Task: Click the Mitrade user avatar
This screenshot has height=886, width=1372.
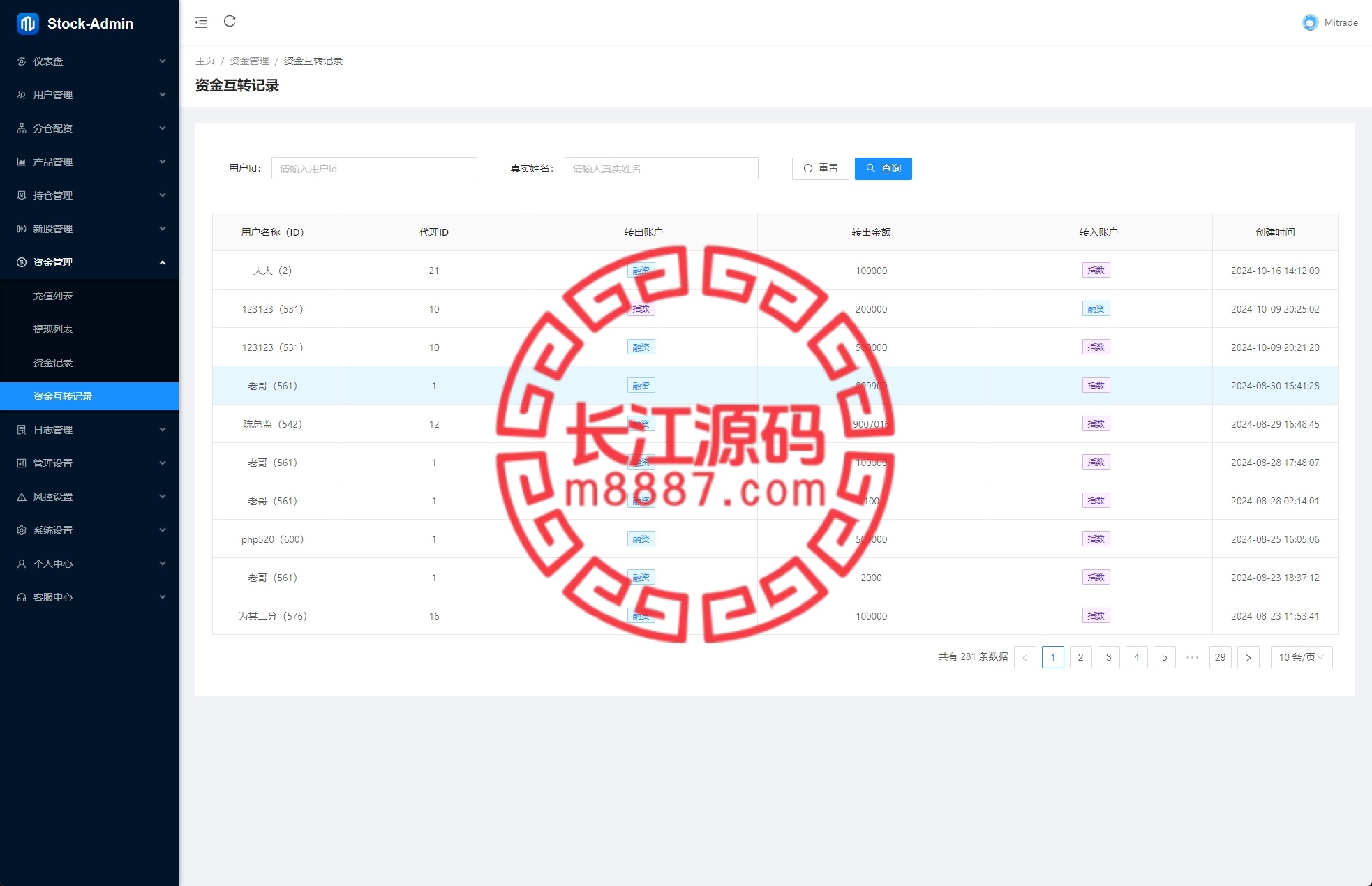Action: pyautogui.click(x=1310, y=22)
